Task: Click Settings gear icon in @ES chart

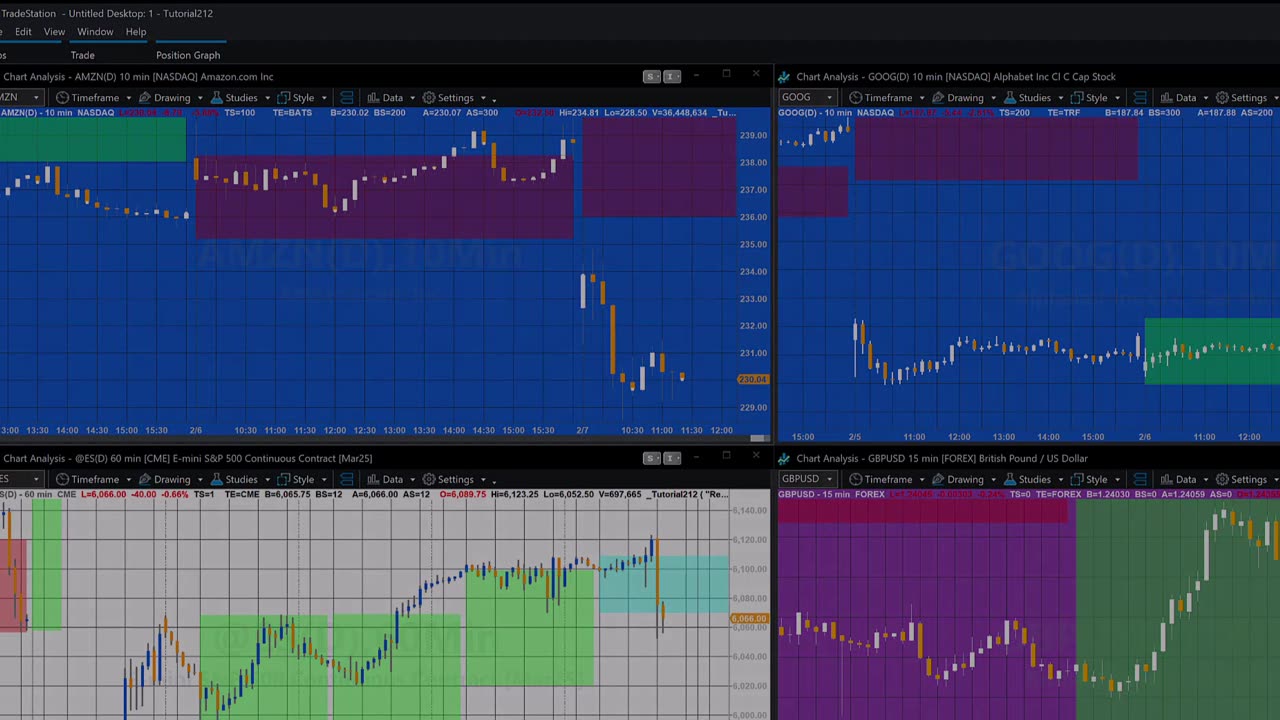Action: coord(429,480)
